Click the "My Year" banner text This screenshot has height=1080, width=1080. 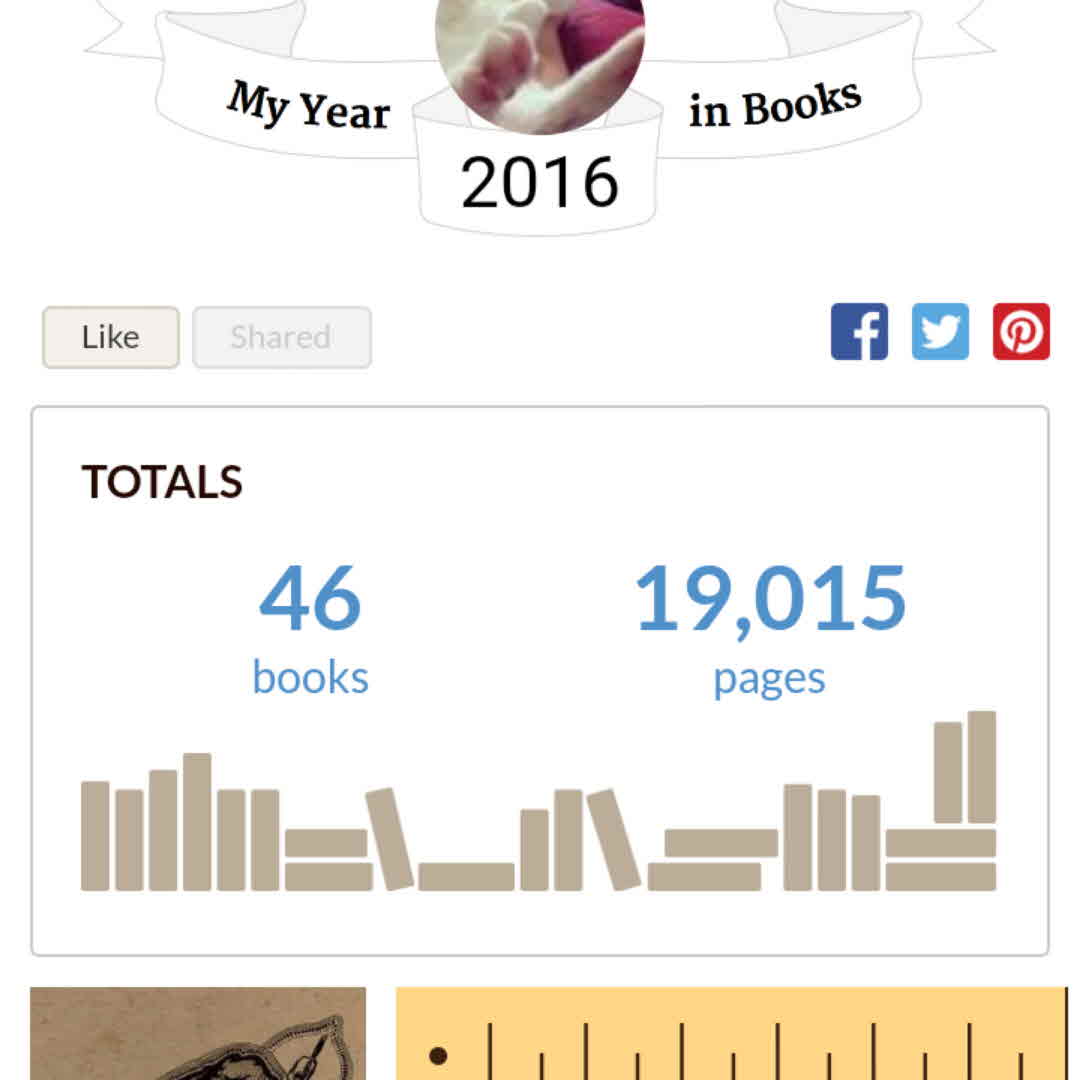308,106
